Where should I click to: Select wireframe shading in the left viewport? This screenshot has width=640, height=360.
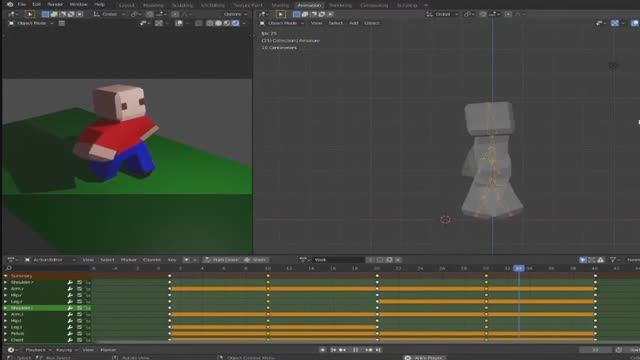210,23
